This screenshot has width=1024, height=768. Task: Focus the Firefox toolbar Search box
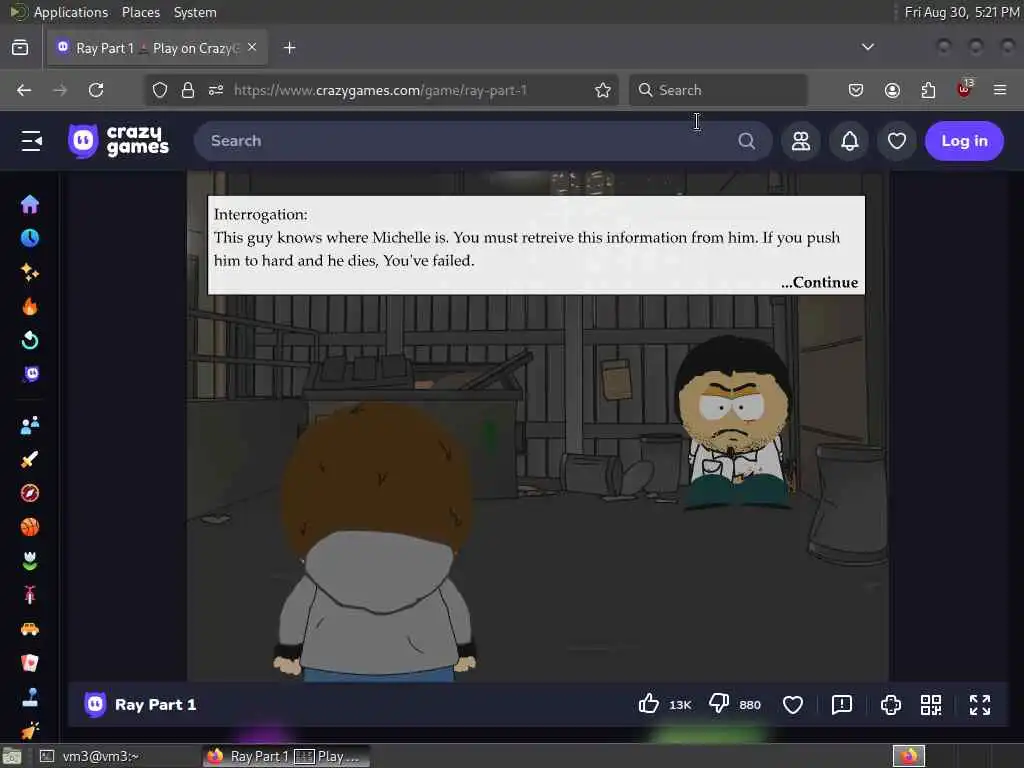pyautogui.click(x=718, y=90)
